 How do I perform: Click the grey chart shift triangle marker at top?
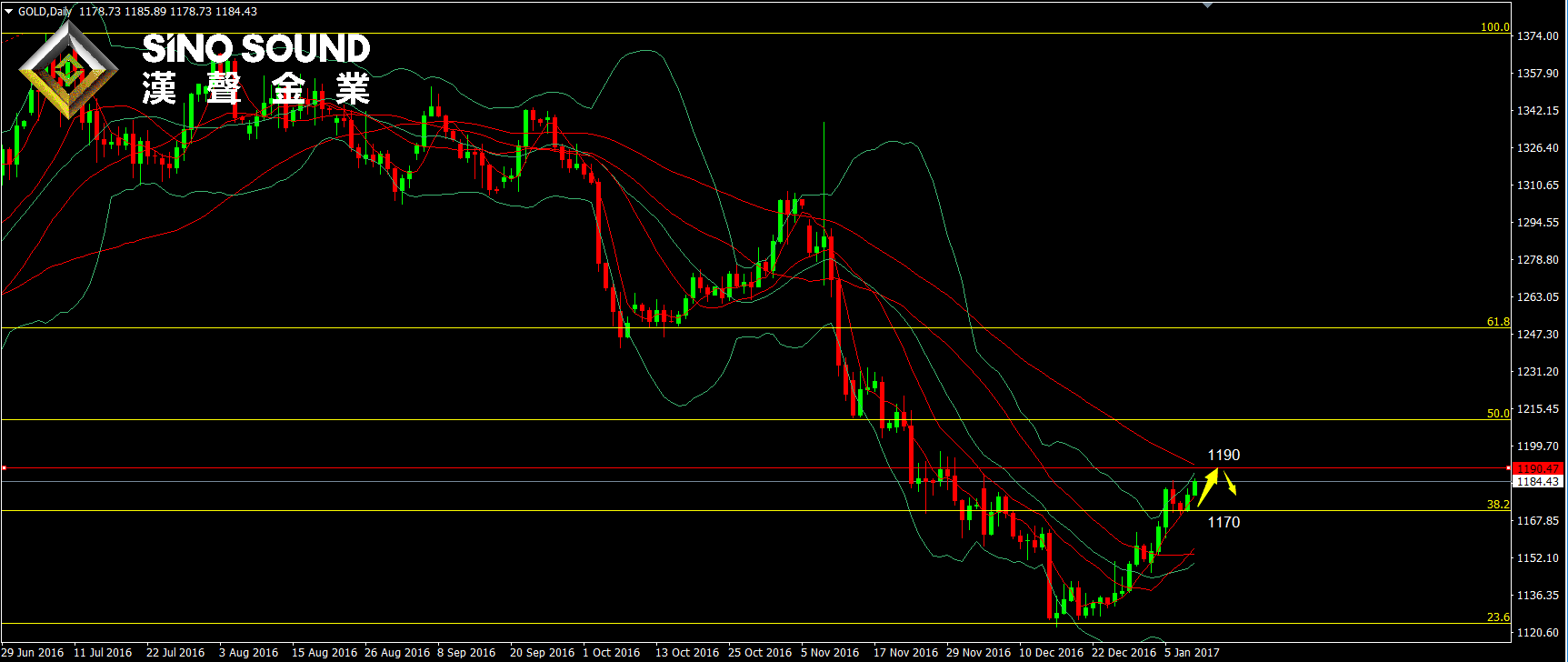1207,5
